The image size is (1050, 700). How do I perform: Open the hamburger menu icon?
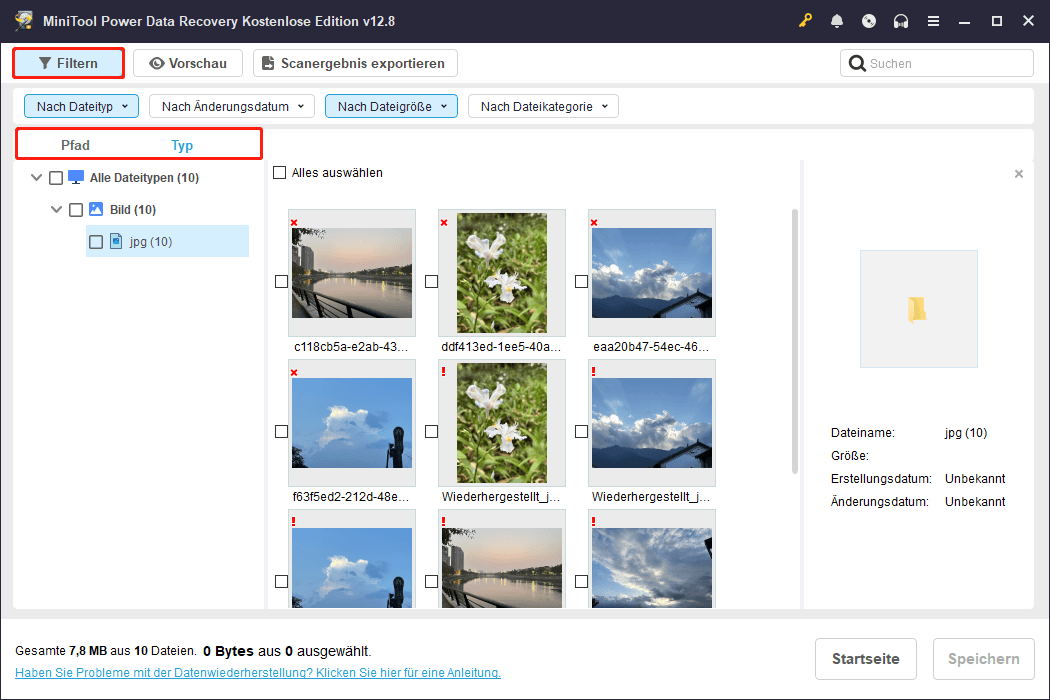point(933,20)
